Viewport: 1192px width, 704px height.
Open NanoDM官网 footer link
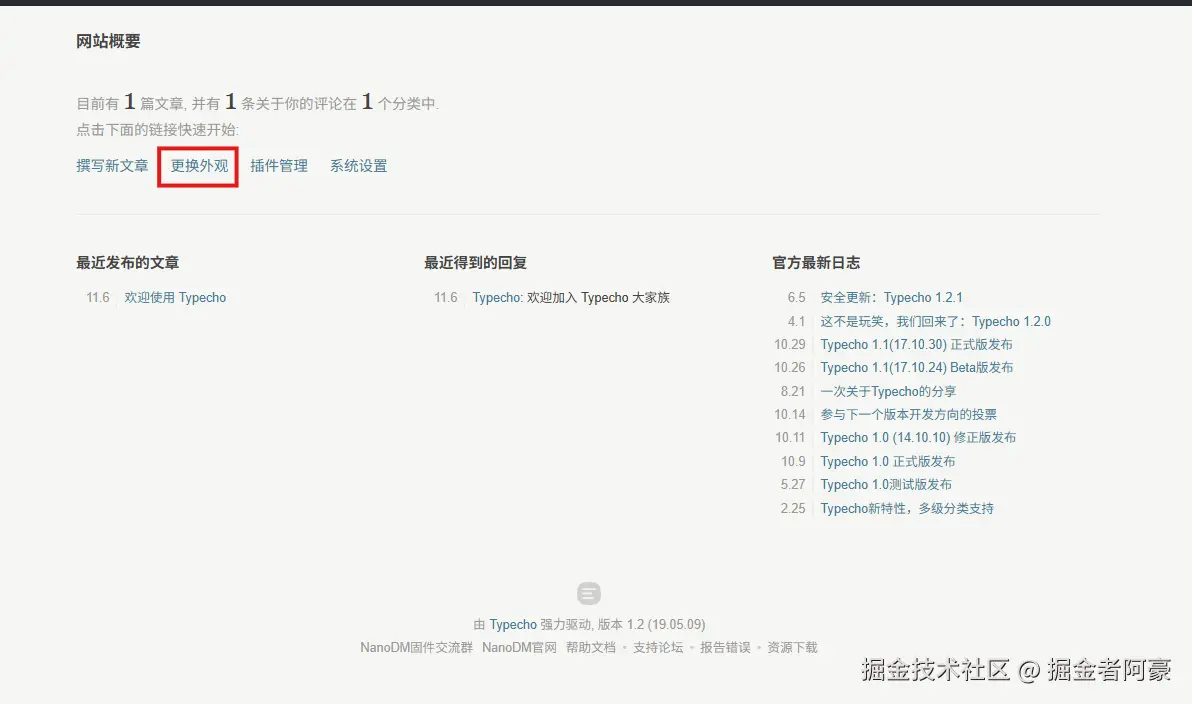coord(519,647)
